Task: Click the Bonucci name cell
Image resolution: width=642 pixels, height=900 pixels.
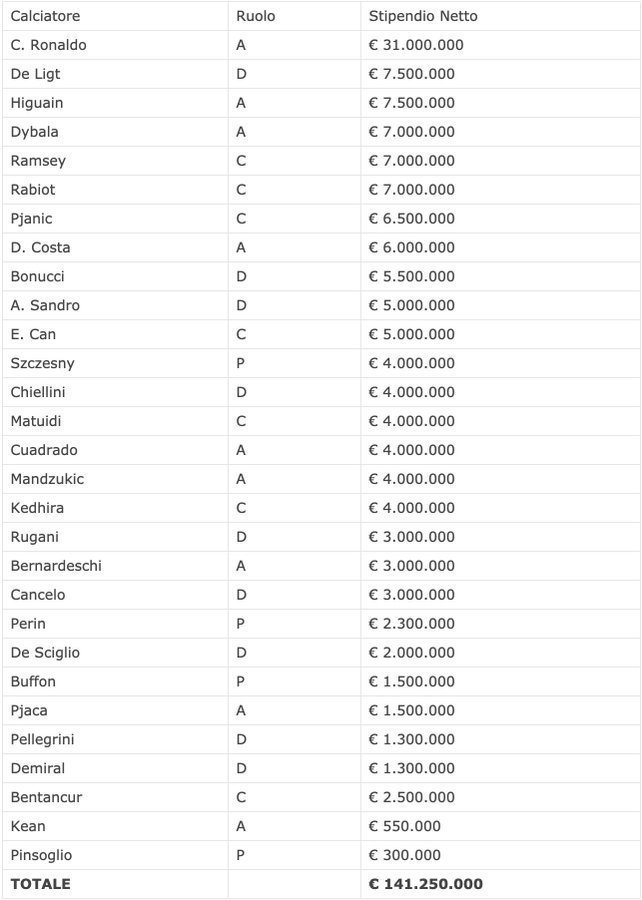Action: point(37,276)
